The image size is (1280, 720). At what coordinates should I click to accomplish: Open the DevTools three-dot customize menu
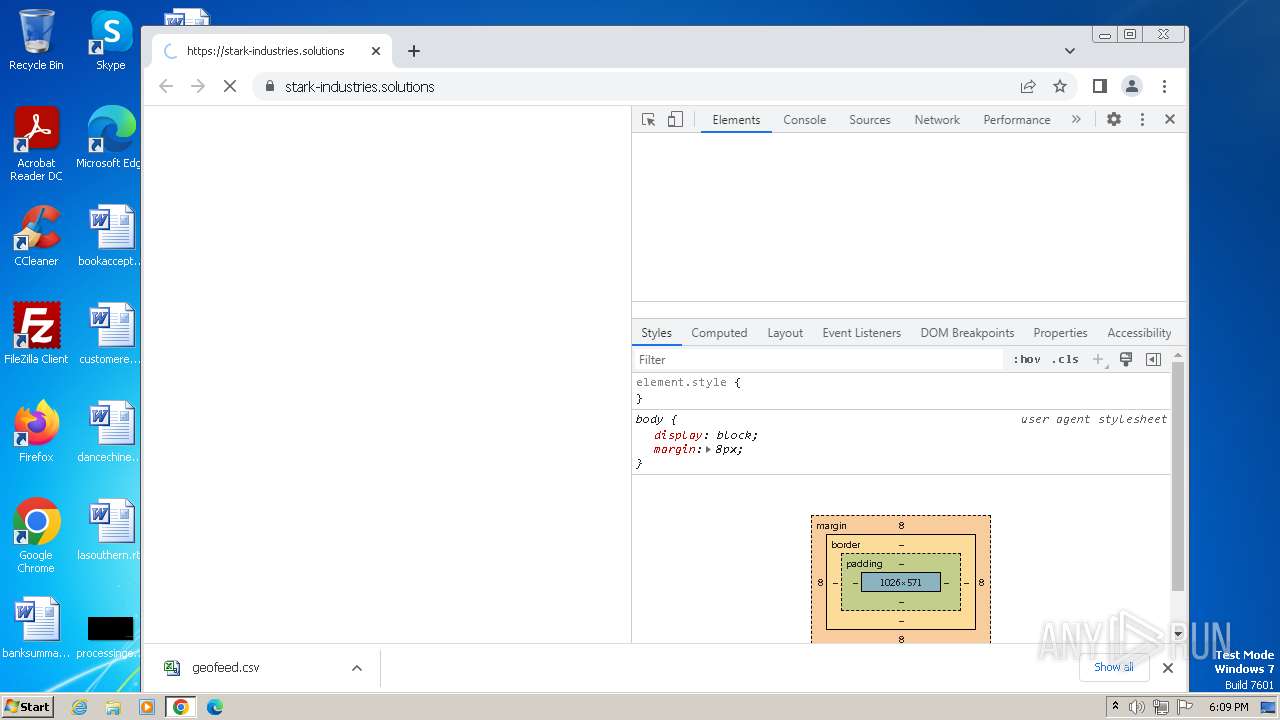1142,119
